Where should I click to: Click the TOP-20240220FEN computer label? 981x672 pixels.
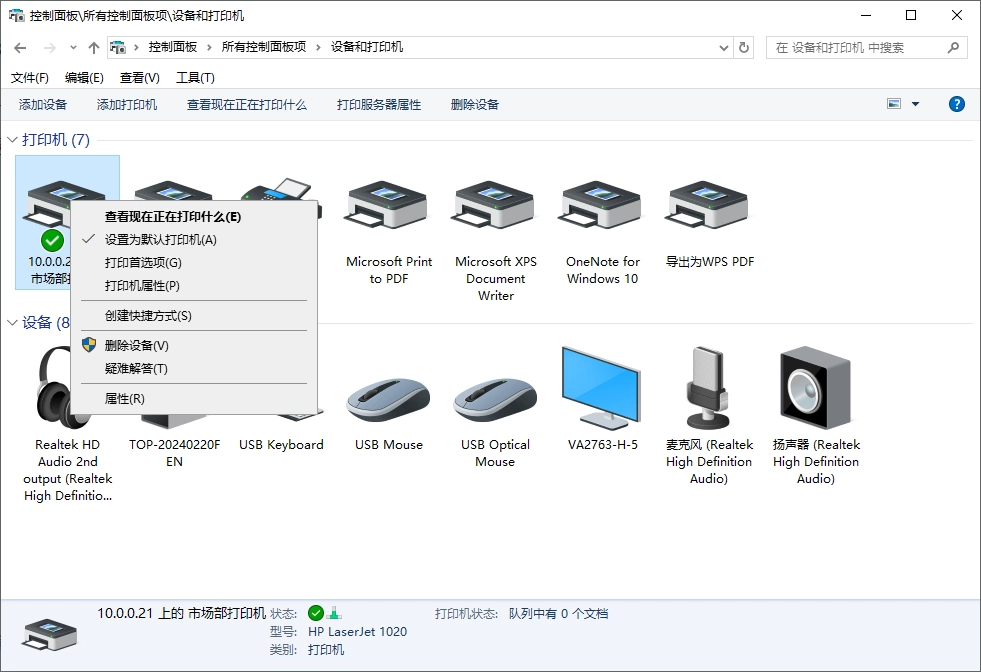point(175,453)
